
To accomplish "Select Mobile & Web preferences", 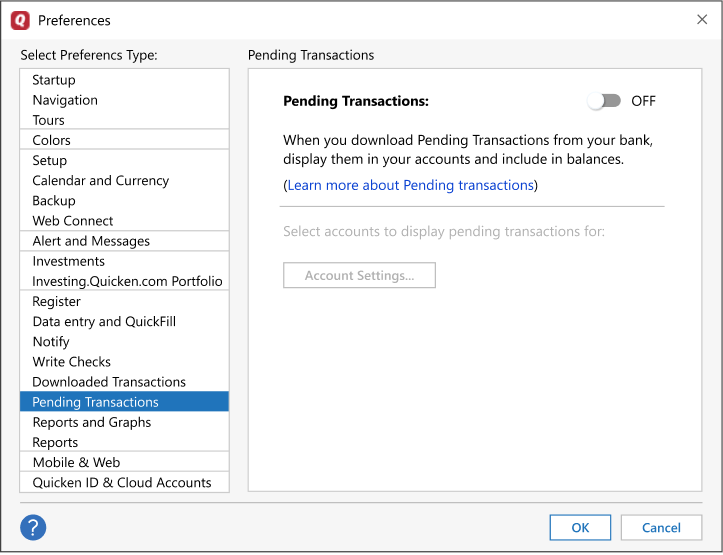I will 76,462.
